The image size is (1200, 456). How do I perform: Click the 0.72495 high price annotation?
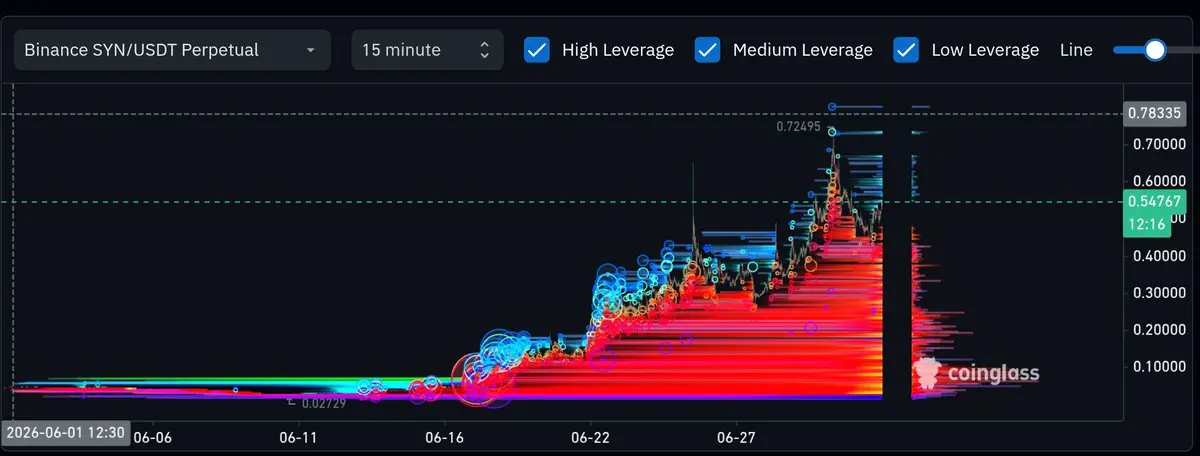point(798,127)
